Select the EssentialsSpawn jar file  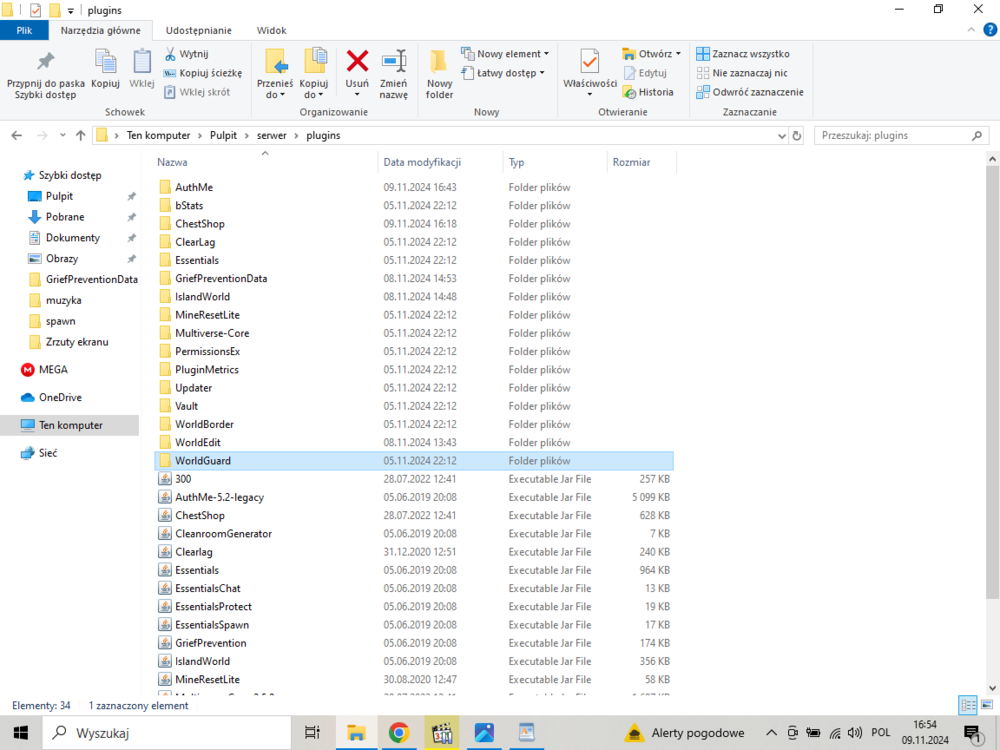212,625
